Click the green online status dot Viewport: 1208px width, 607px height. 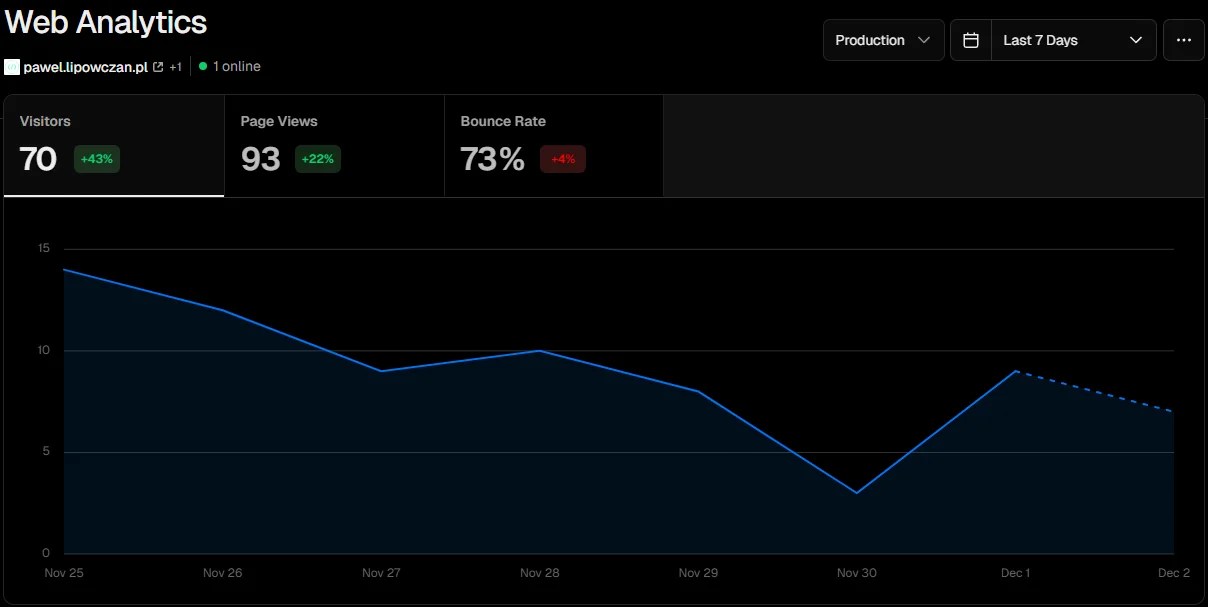pos(204,66)
